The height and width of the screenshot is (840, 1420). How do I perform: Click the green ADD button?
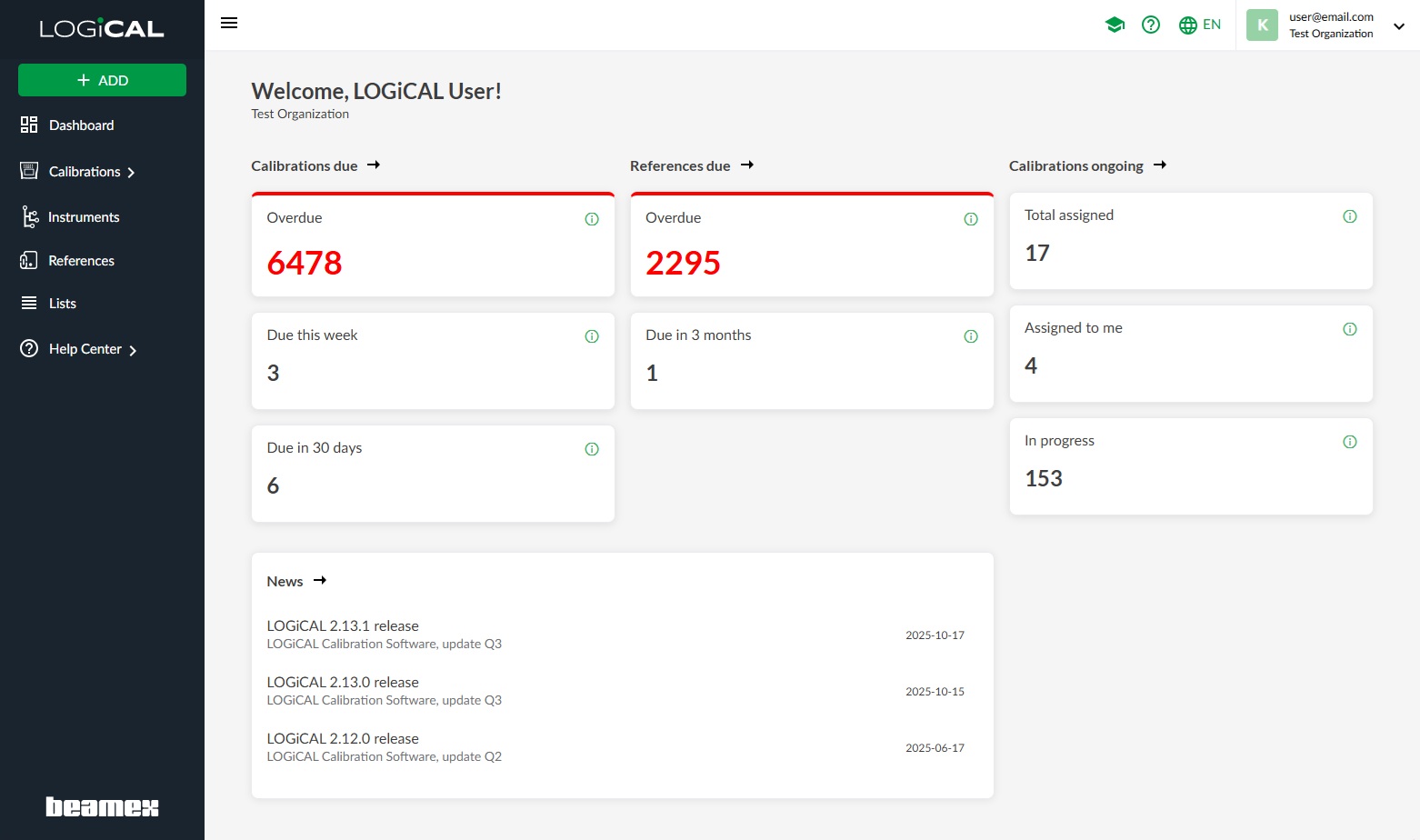(x=102, y=80)
